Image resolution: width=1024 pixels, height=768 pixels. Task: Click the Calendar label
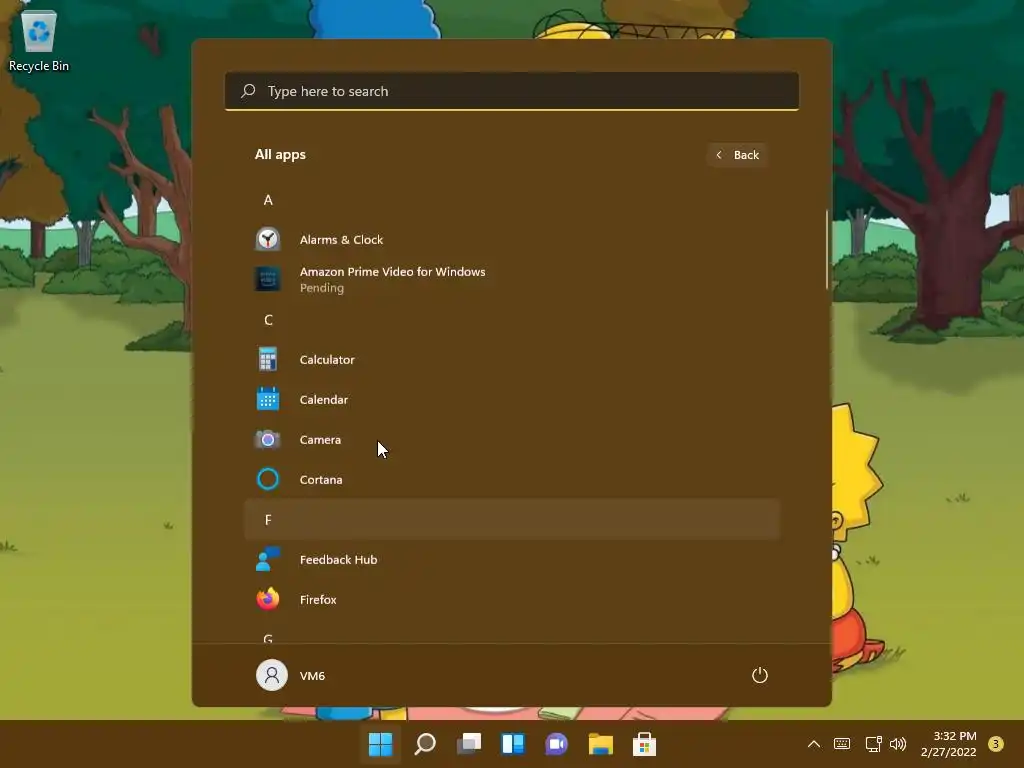(x=323, y=399)
